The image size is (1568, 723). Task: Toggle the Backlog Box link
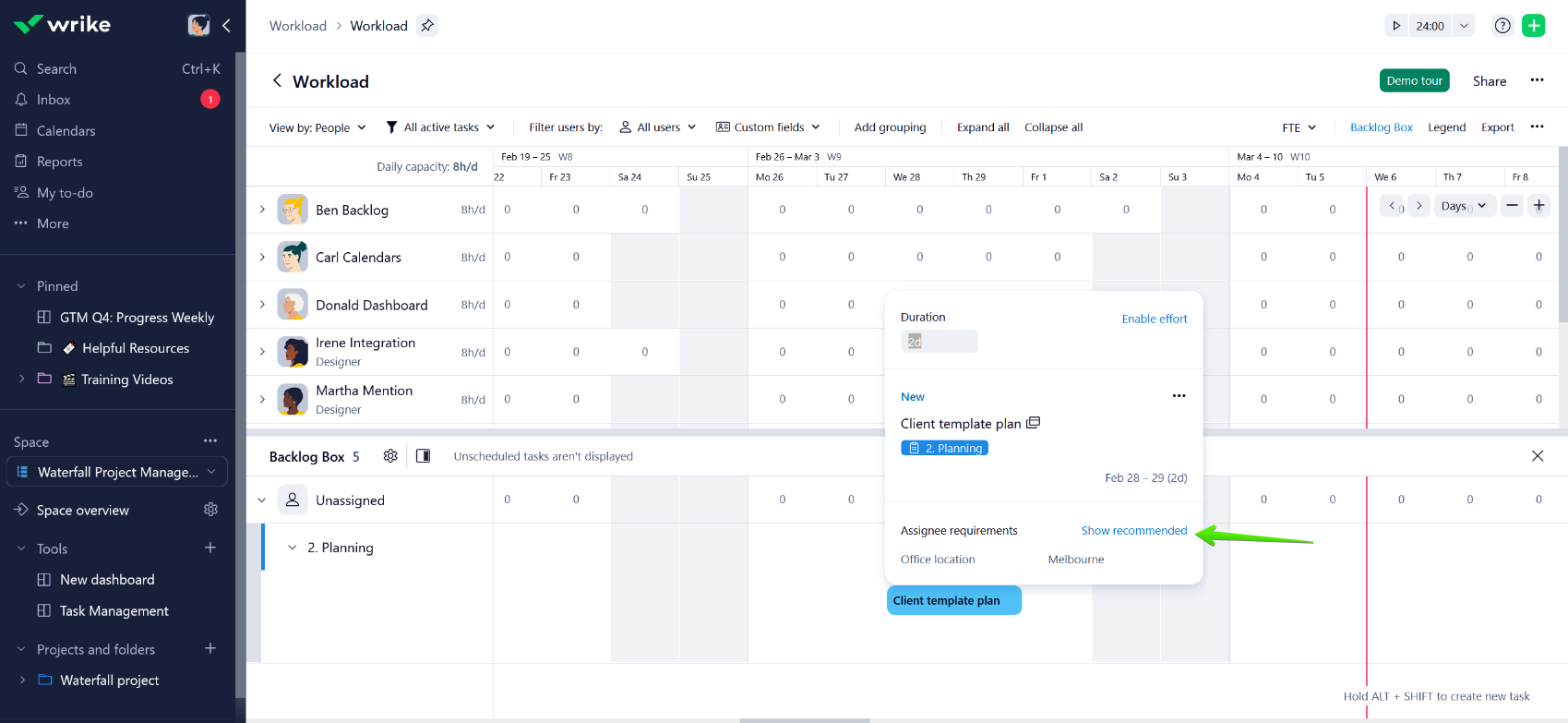click(x=1381, y=127)
